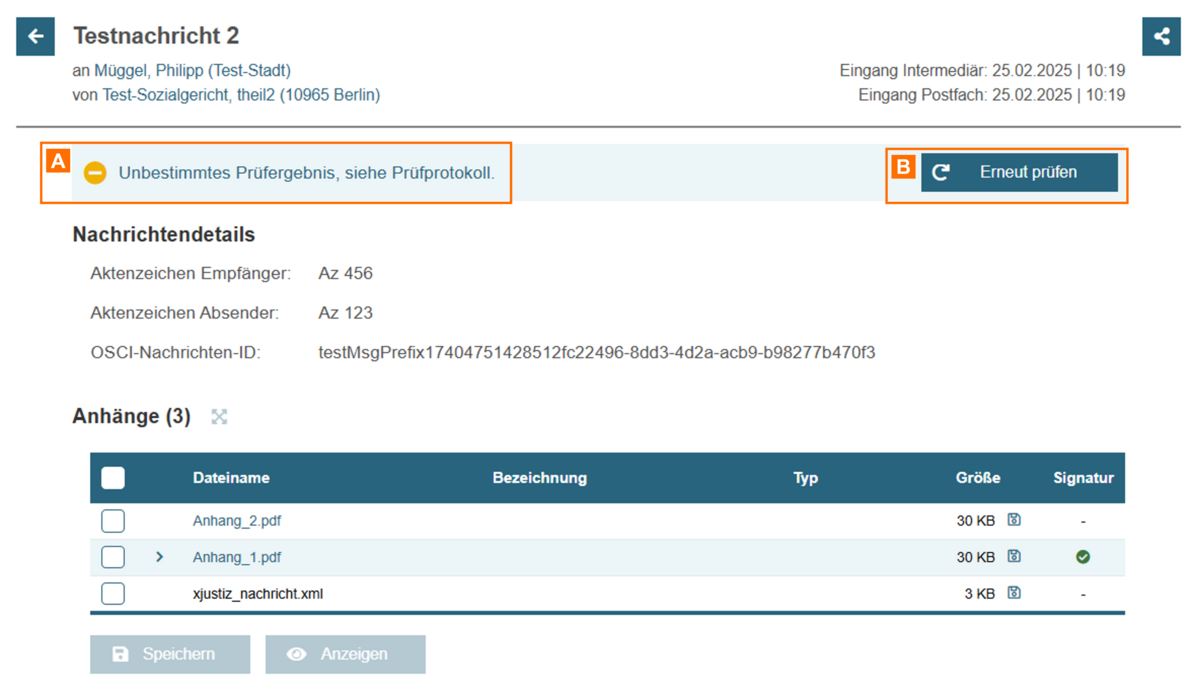Image resolution: width=1190 pixels, height=689 pixels.
Task: Sort attachments by Signatur column
Action: click(1083, 478)
